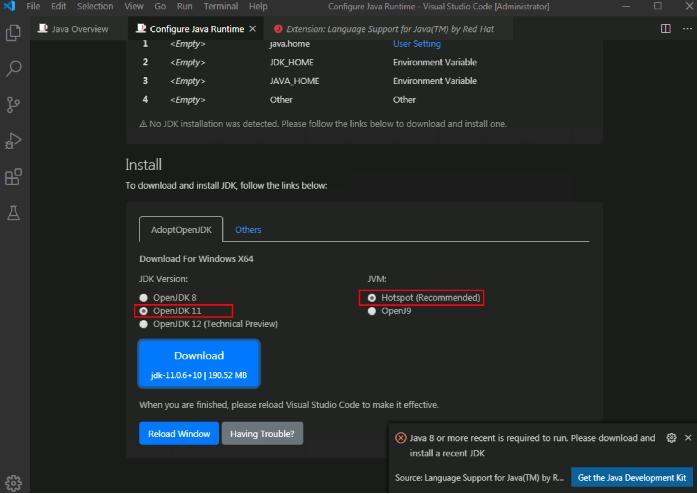Click the JDK_HOME row text

[x=292, y=62]
